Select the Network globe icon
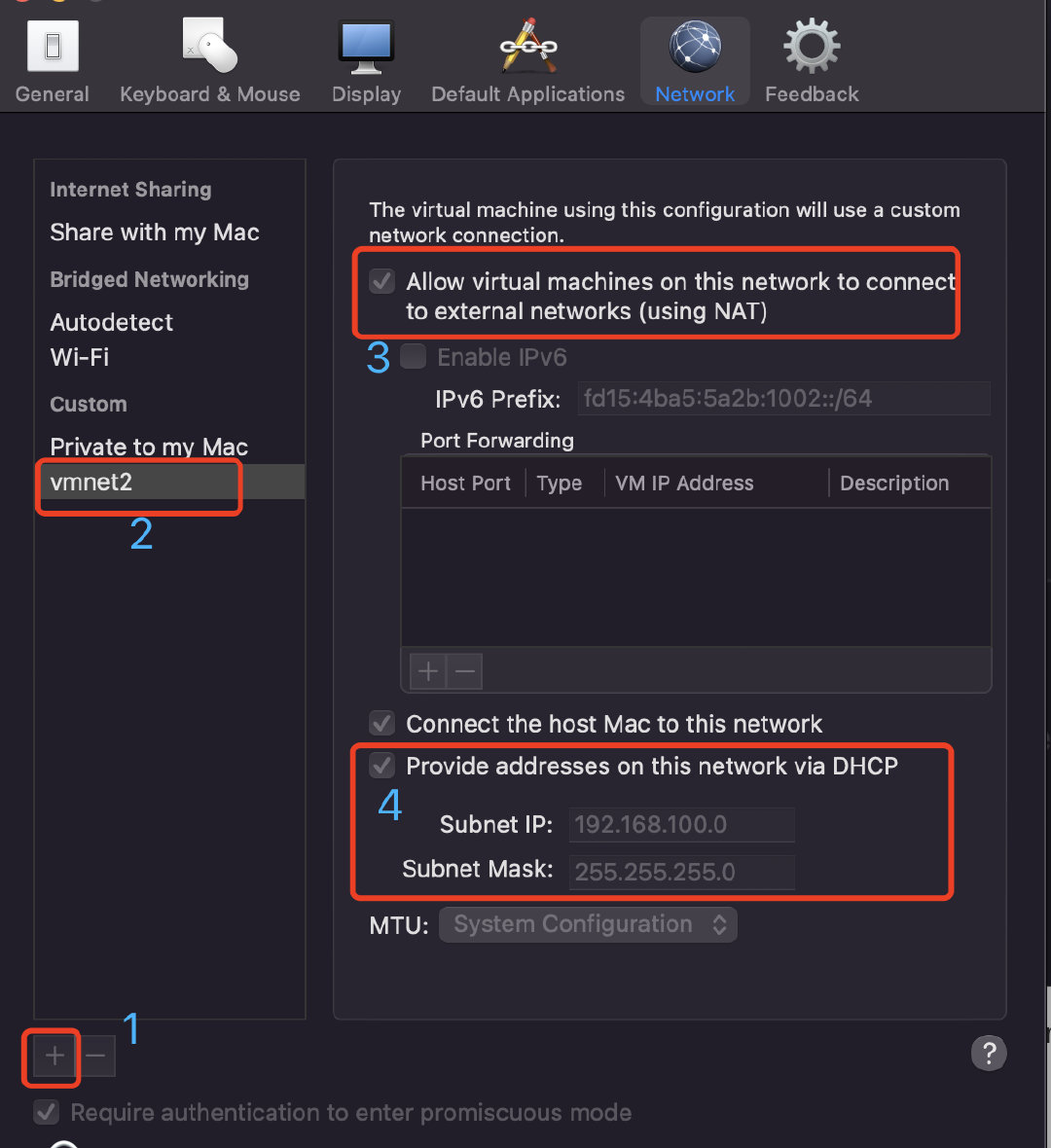1051x1148 pixels. click(x=694, y=47)
